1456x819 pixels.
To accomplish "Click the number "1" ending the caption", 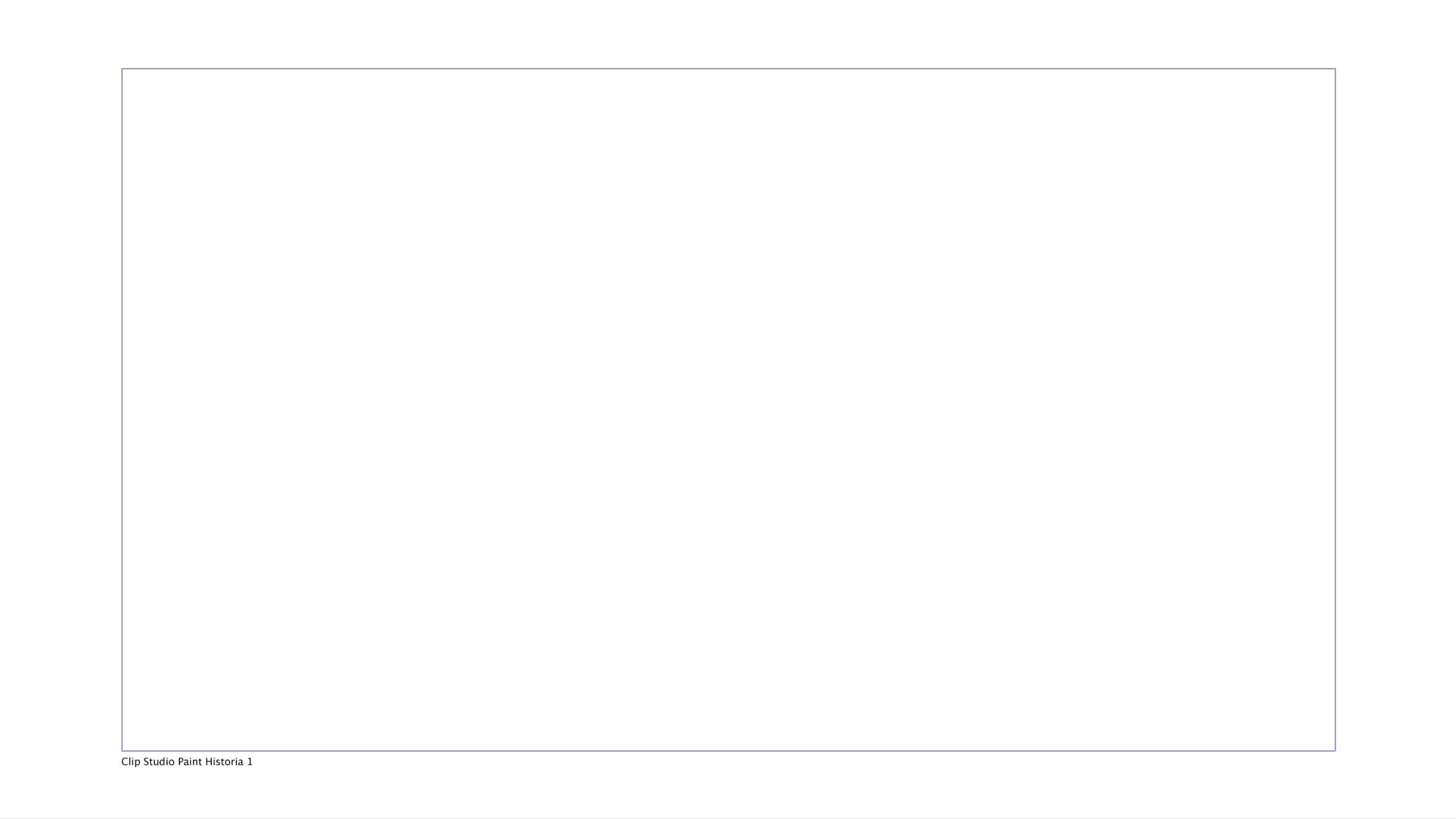I will (250, 762).
